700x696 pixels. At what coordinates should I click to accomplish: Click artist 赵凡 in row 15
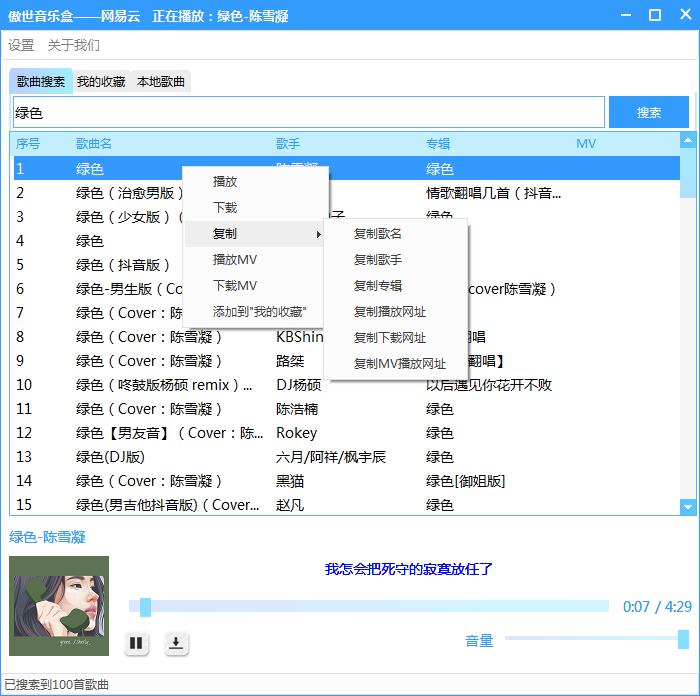click(290, 505)
